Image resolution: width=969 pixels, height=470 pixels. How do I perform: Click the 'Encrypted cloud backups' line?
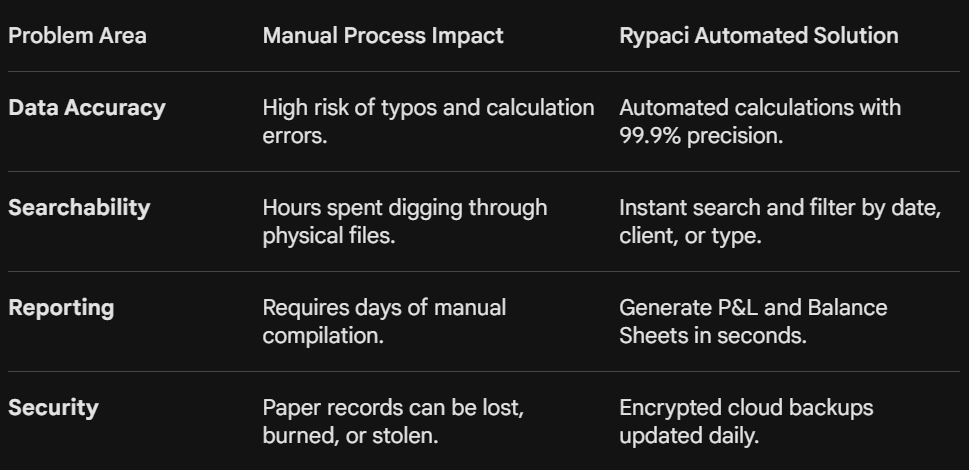pyautogui.click(x=746, y=408)
